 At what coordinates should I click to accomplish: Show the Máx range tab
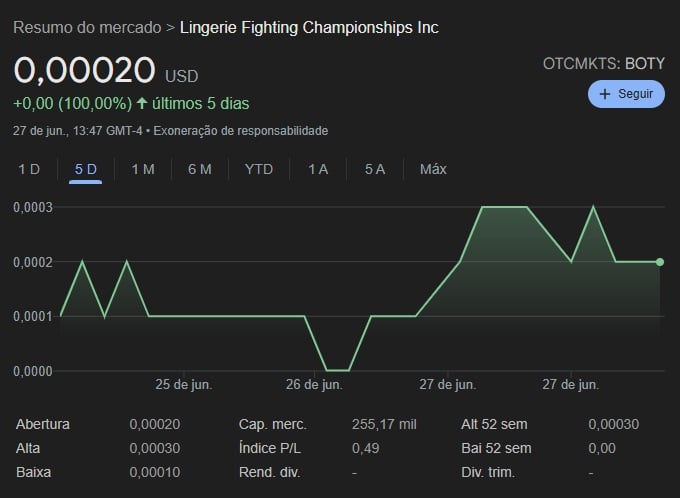pyautogui.click(x=433, y=169)
